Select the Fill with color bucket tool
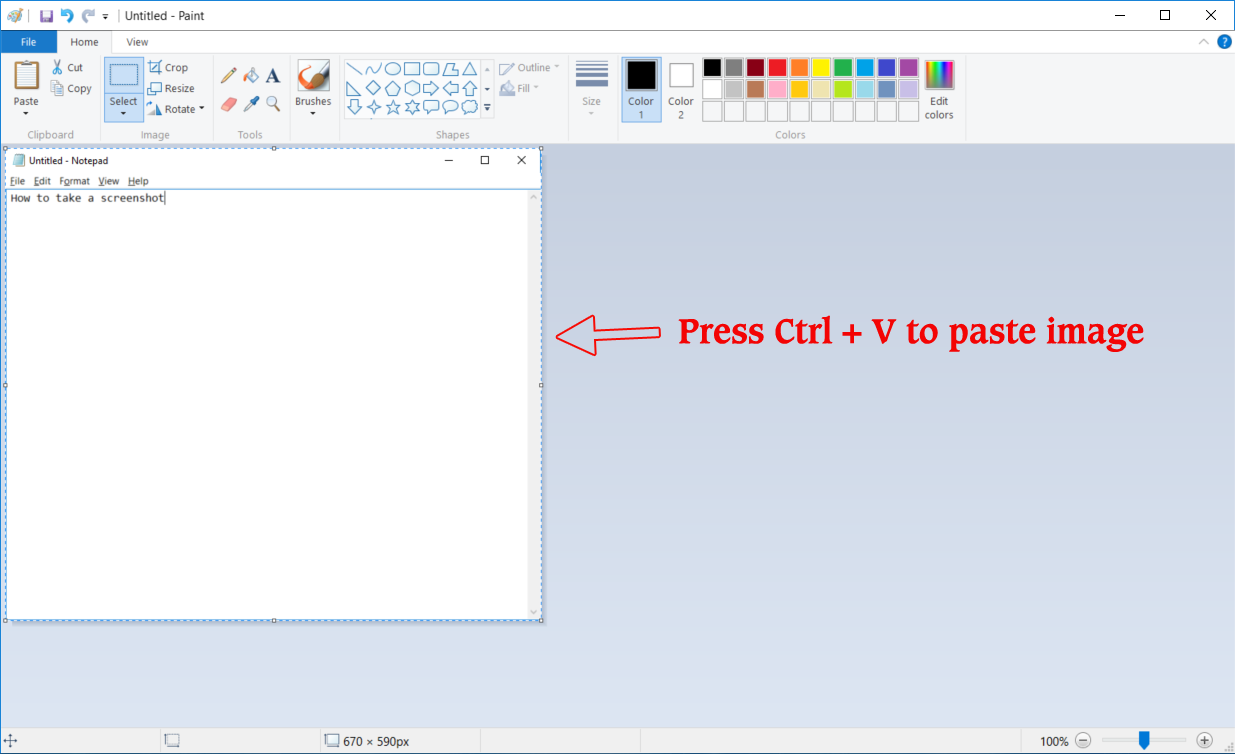The height and width of the screenshot is (754, 1235). [251, 75]
